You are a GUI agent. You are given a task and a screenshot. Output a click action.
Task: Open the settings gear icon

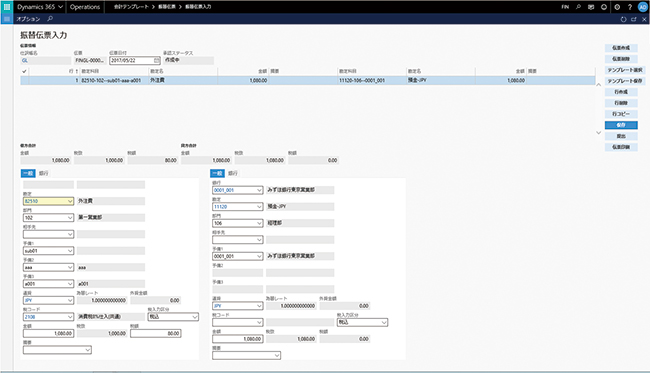point(617,7)
